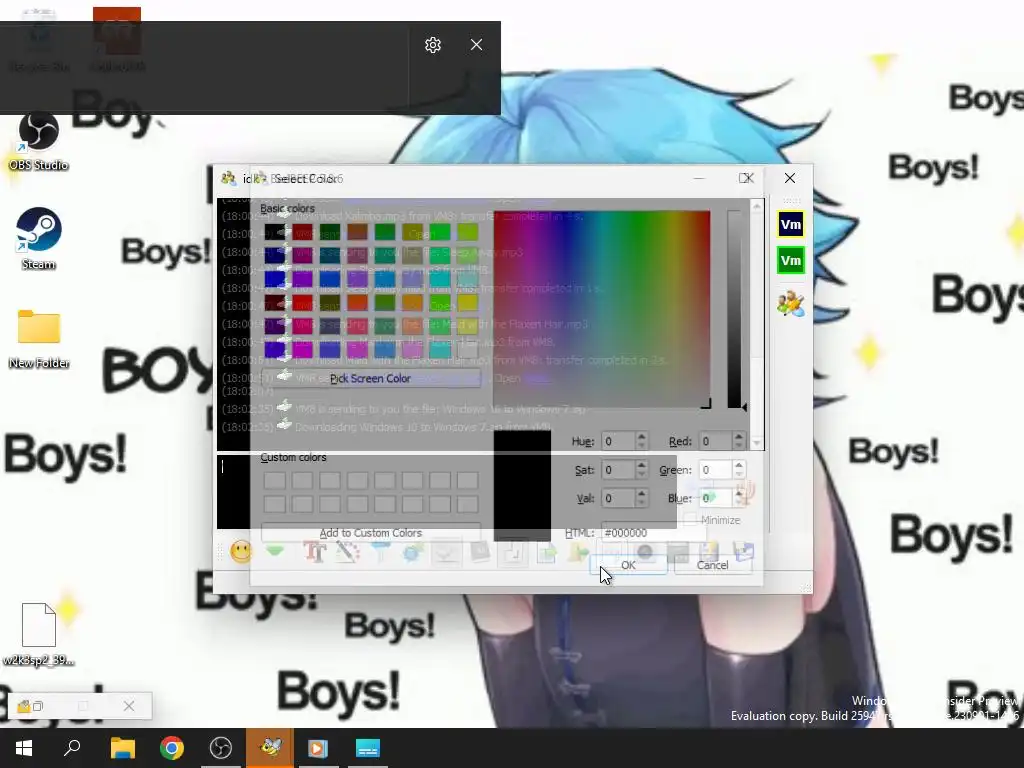Screen dimensions: 1024x768
Task: Open the New Folder desktop folder
Action: [39, 338]
